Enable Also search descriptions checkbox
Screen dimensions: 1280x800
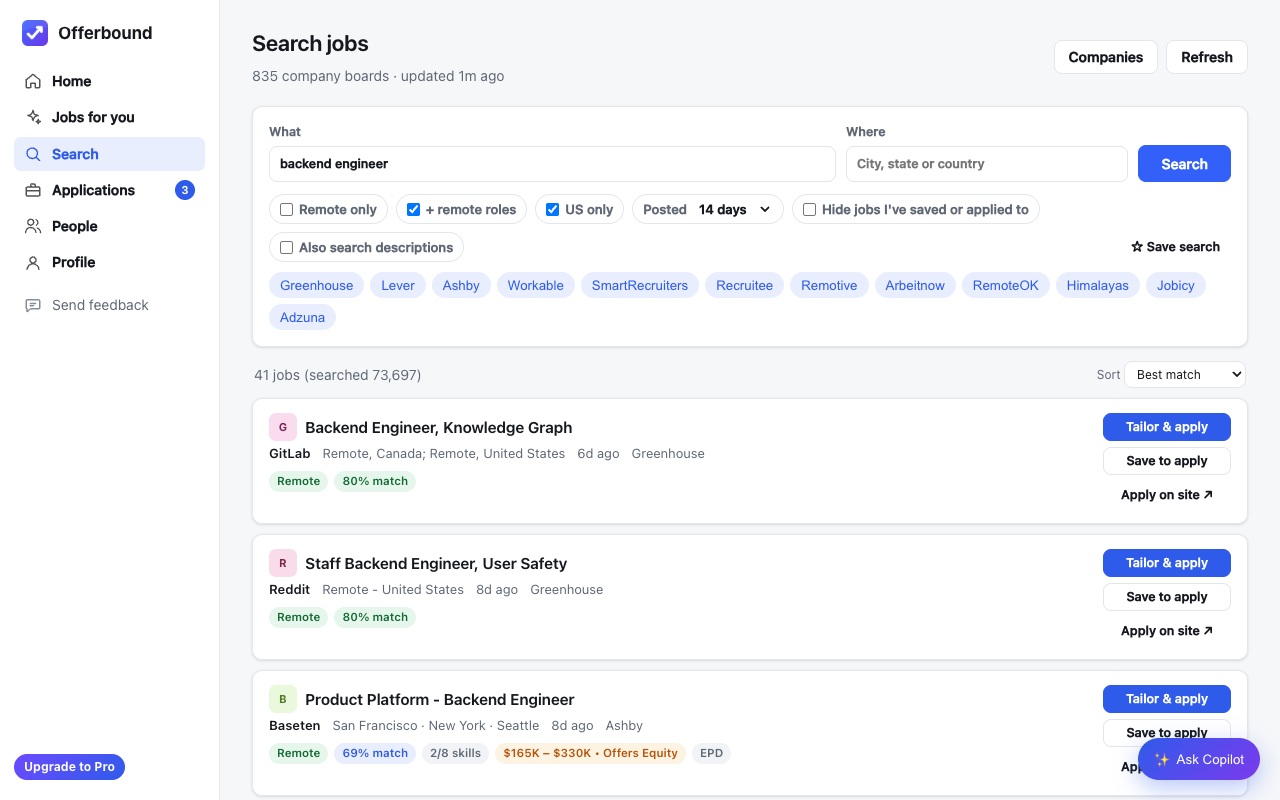click(286, 248)
